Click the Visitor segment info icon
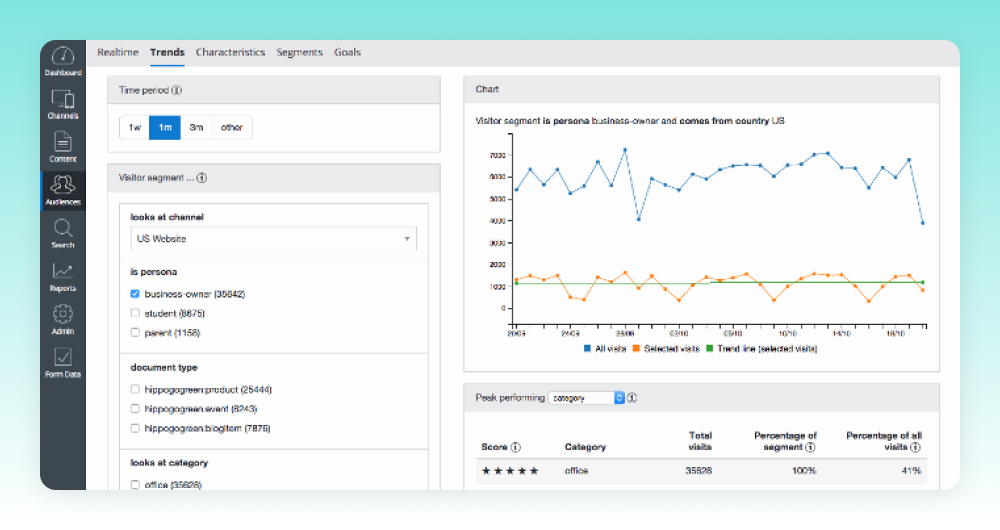The width and height of the screenshot is (1000, 530). click(x=202, y=178)
